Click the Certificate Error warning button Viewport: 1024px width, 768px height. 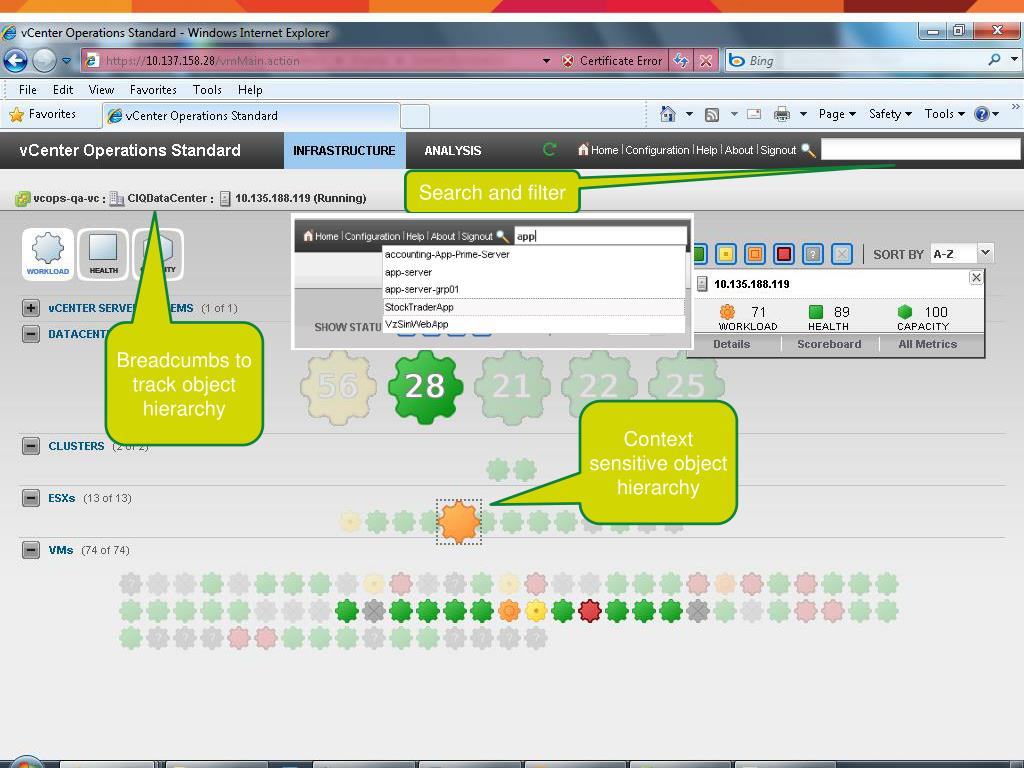[x=612, y=61]
